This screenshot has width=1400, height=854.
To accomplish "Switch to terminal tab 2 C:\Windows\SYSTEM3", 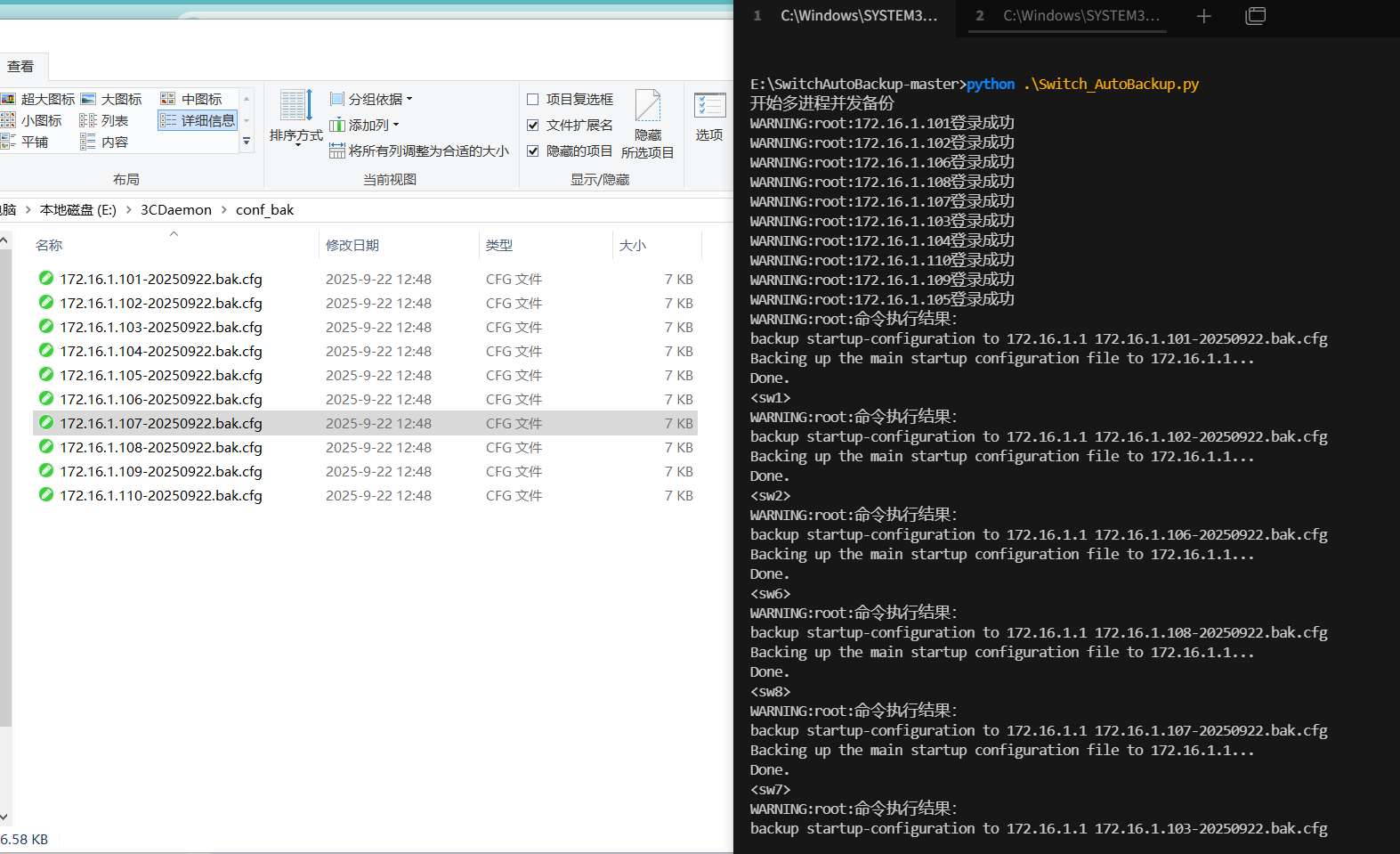I will (1068, 16).
